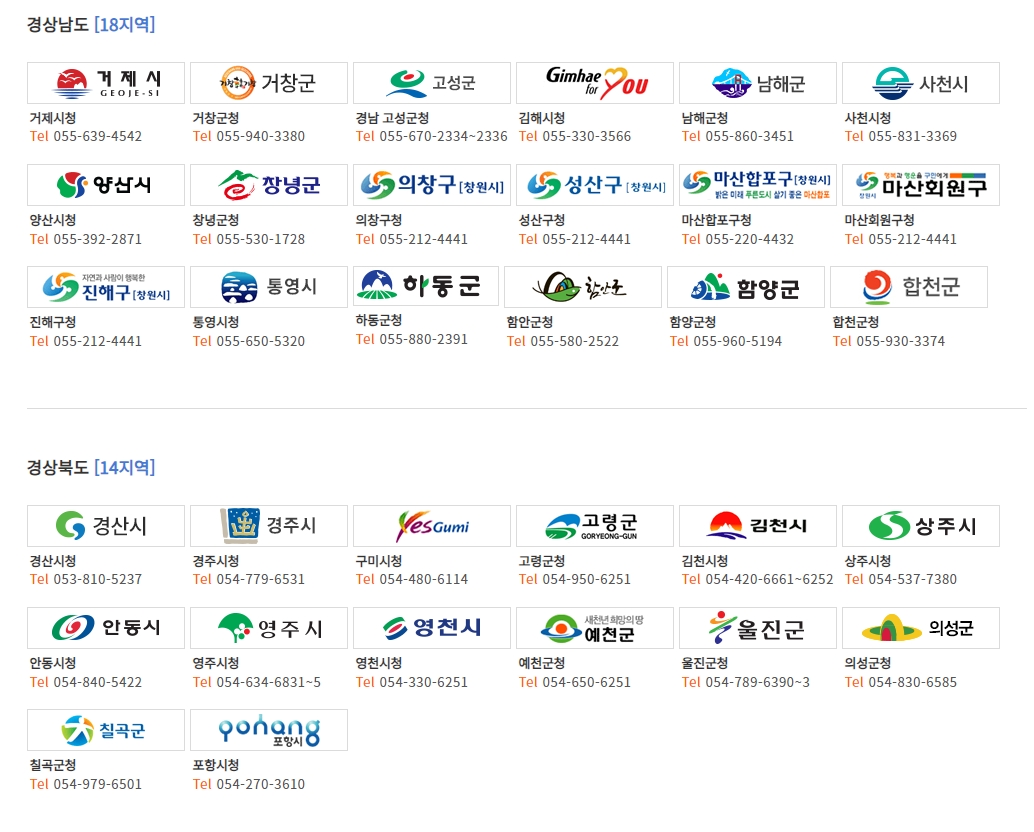The height and width of the screenshot is (832, 1034).
Task: Select phone number 055-960-5194
Action: point(738,342)
